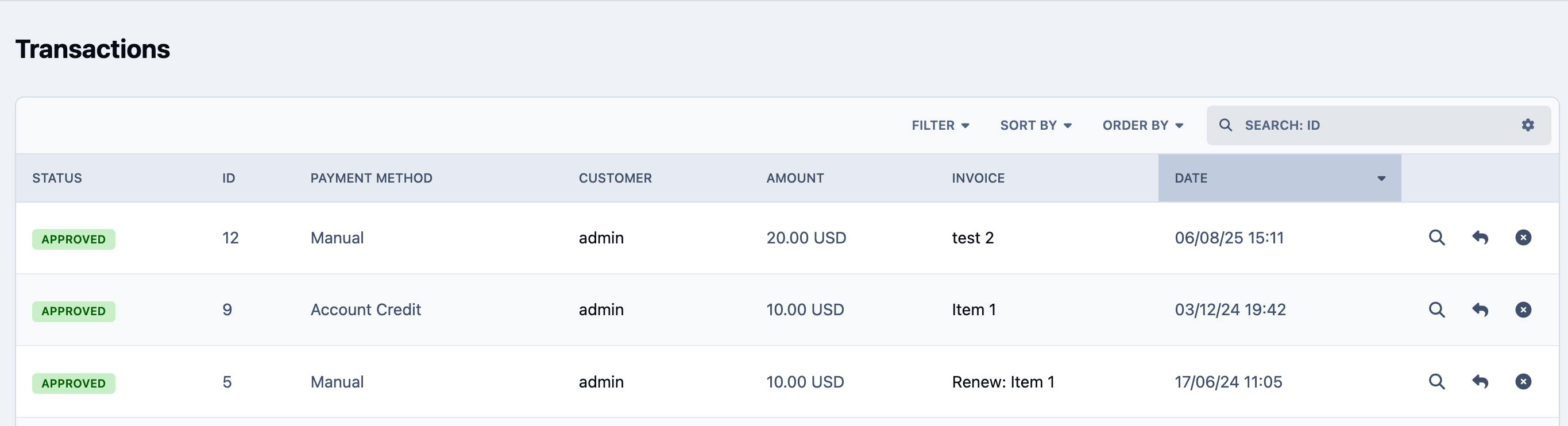Click Approved badge on transaction 5

click(74, 384)
